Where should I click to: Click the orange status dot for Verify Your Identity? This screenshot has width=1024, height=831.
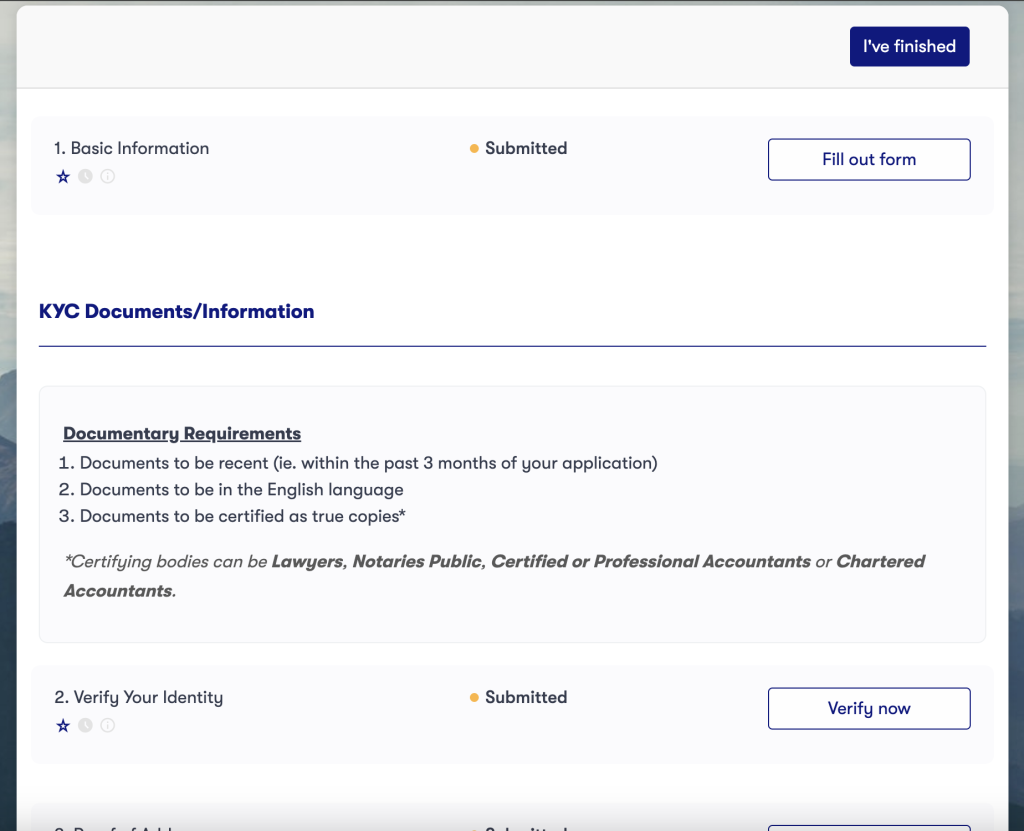(474, 698)
